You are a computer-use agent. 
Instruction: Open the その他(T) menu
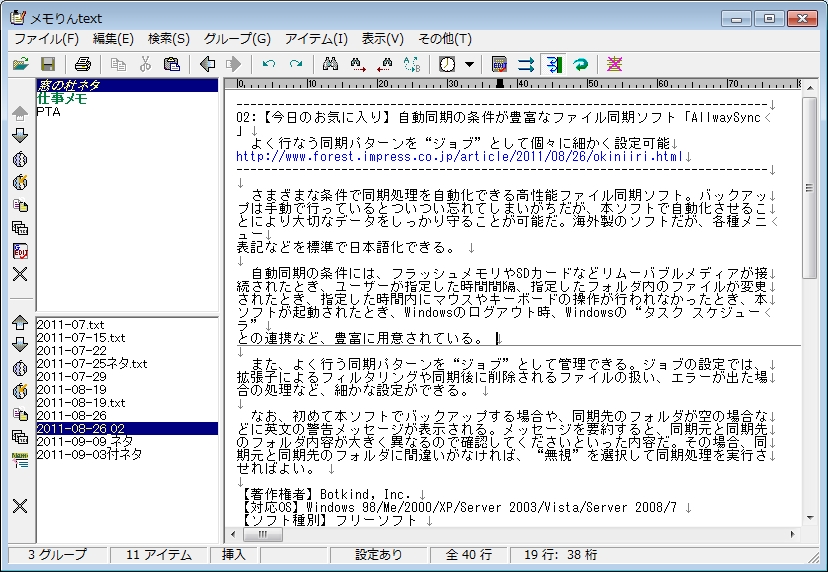tap(445, 39)
